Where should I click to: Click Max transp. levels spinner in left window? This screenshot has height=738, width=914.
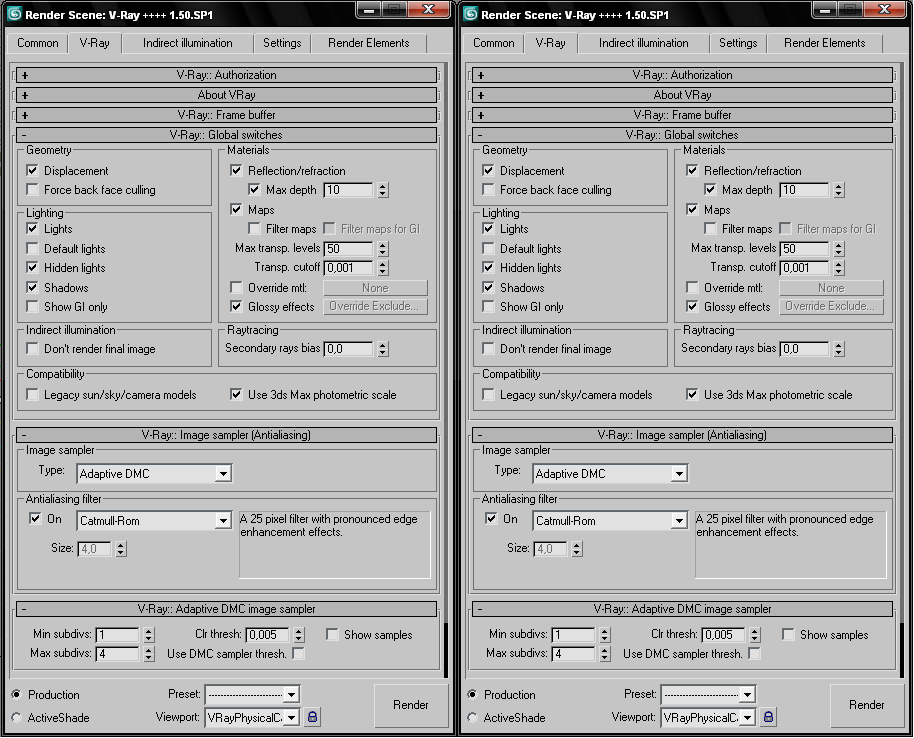click(x=382, y=249)
